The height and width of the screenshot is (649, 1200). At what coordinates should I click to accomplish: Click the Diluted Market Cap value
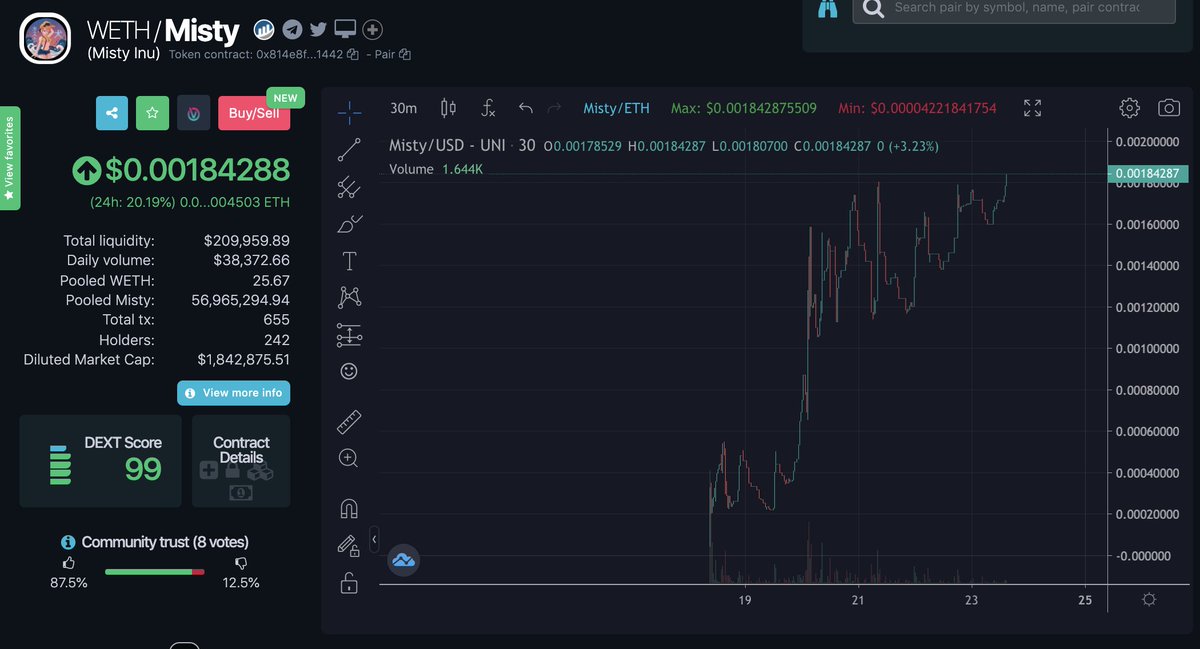click(x=243, y=360)
